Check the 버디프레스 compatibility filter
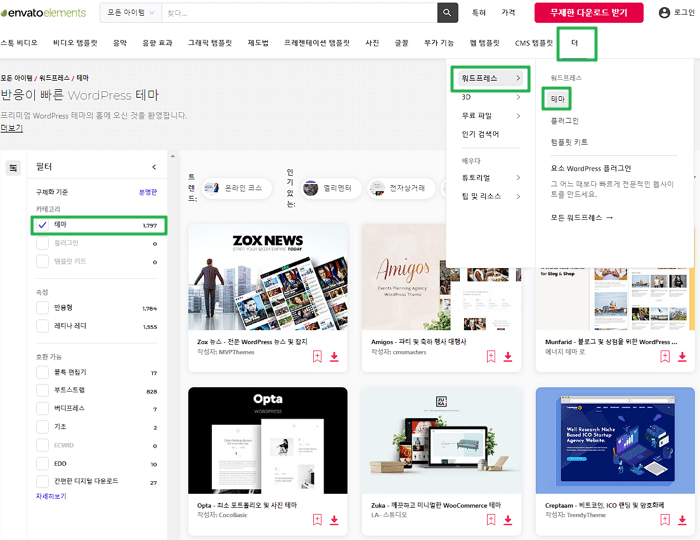 coord(42,409)
